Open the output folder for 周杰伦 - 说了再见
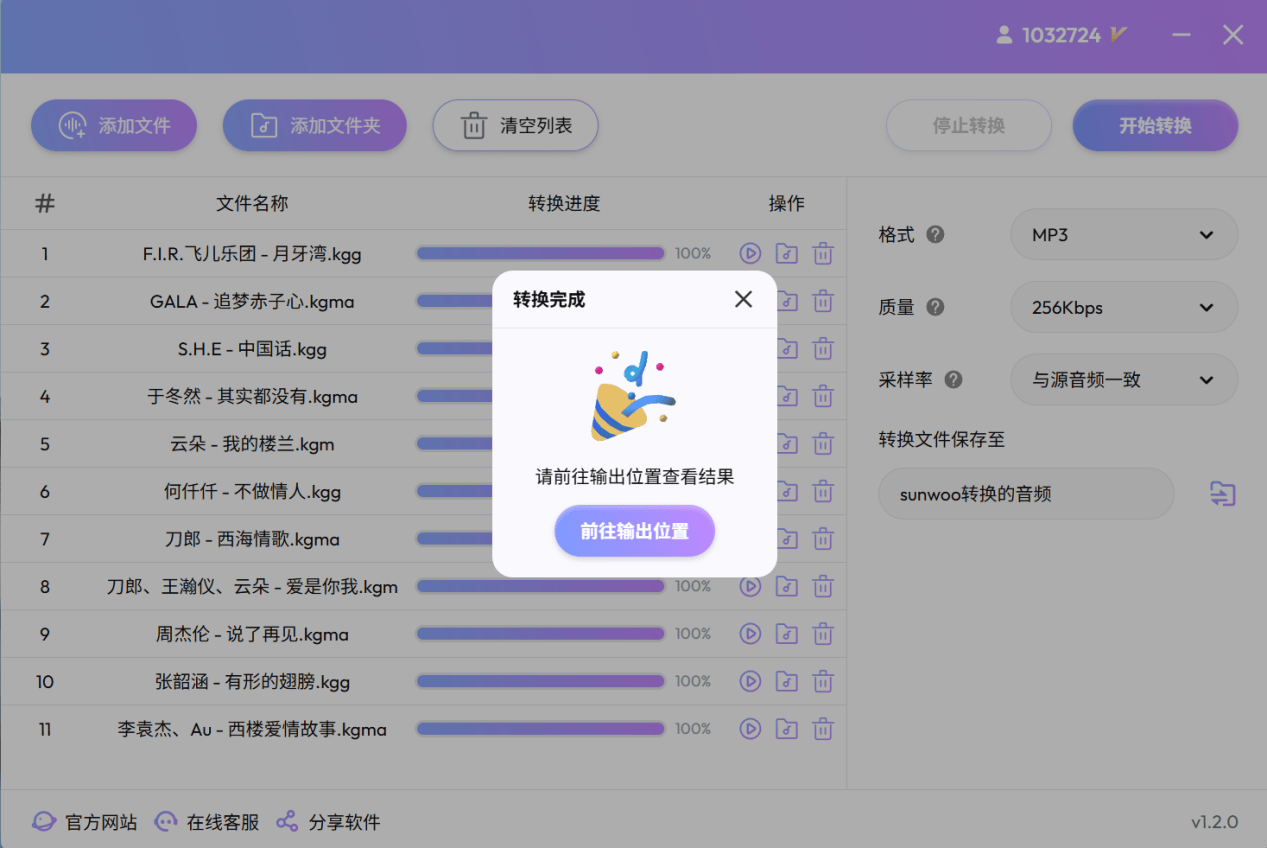 [x=787, y=634]
